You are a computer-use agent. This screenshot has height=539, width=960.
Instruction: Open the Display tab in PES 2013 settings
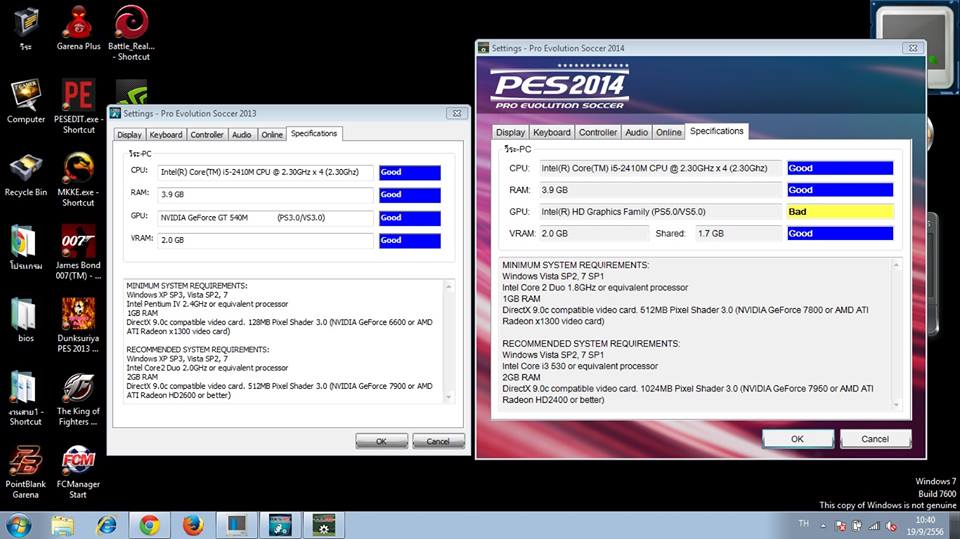tap(129, 135)
